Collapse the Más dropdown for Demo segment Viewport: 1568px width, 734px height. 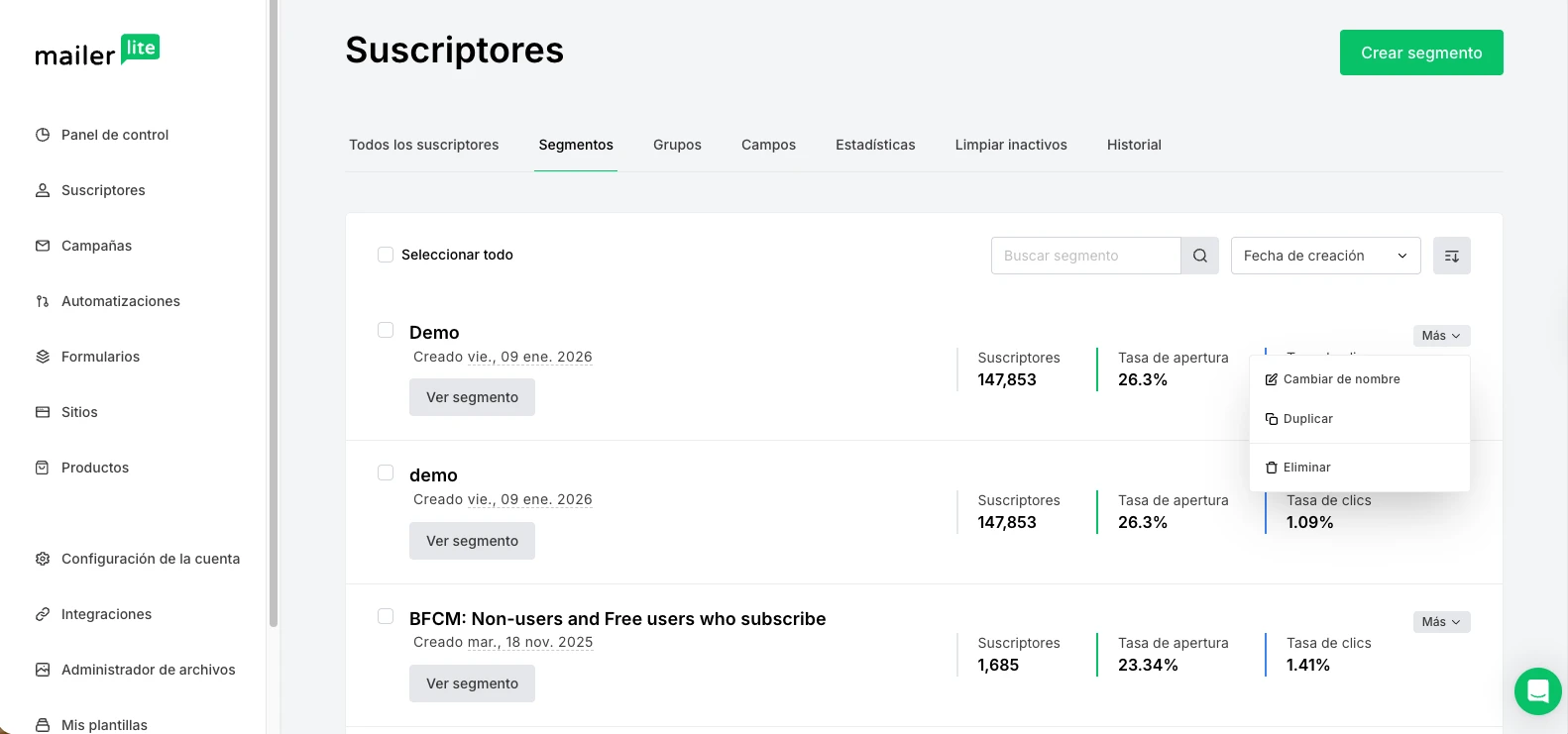coord(1441,336)
